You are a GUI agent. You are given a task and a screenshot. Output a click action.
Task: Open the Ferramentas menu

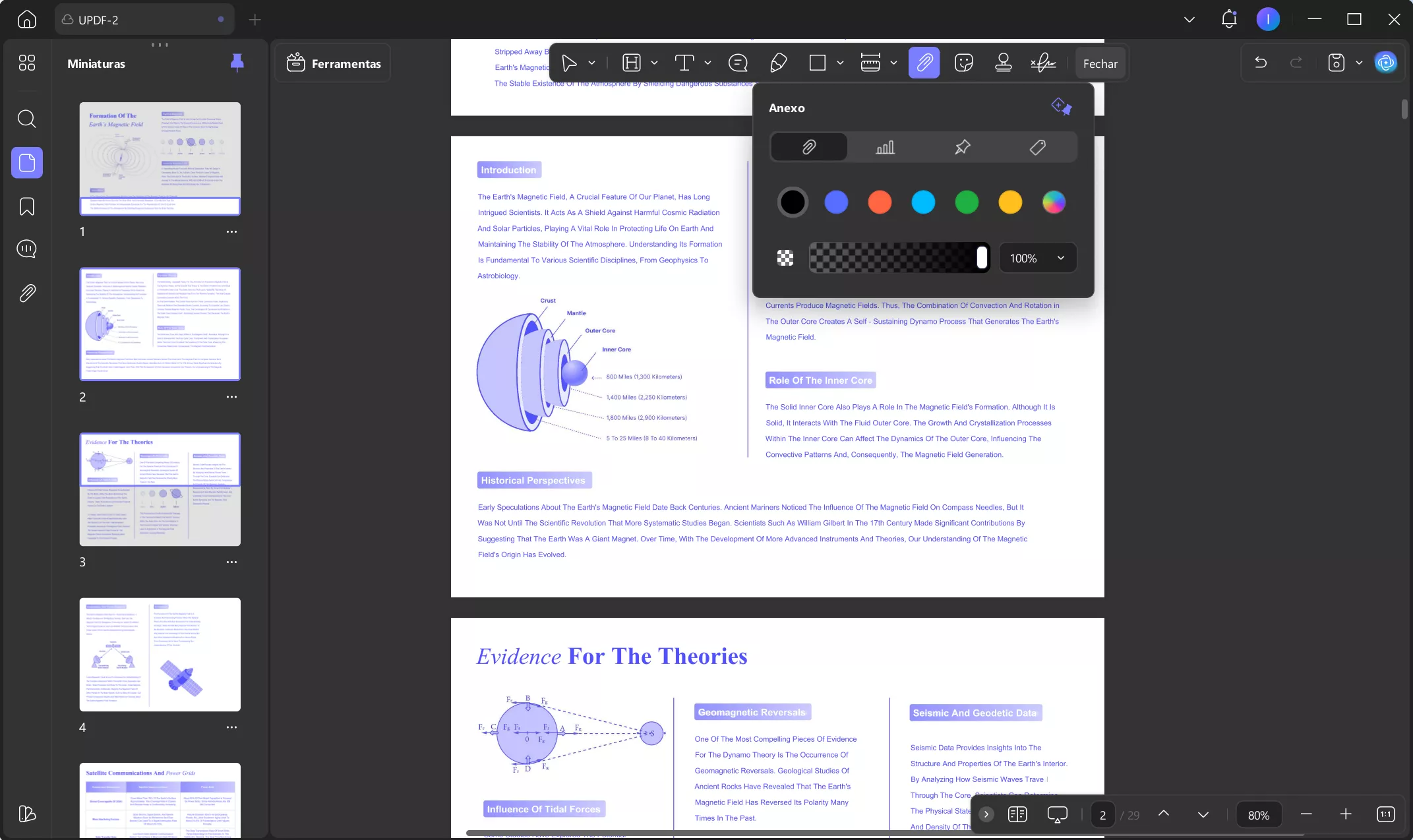point(334,63)
